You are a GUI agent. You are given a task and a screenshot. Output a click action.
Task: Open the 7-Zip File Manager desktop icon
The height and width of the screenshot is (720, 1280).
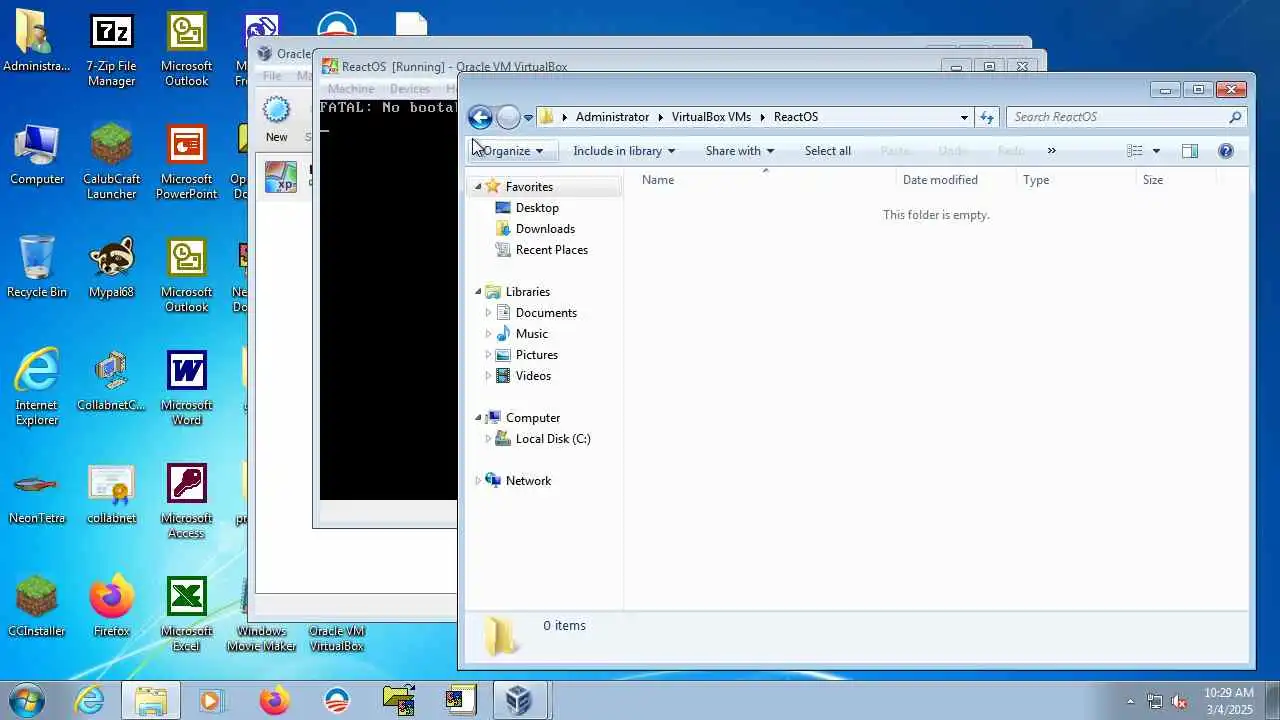(111, 50)
